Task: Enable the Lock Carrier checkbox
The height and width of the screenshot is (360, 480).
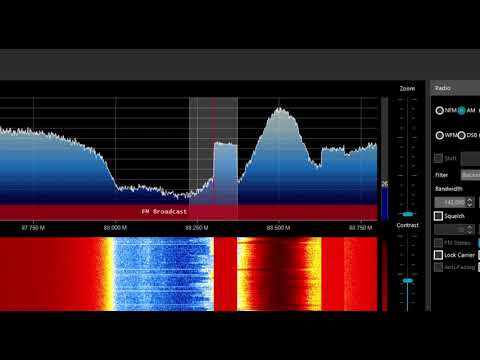Action: (438, 255)
